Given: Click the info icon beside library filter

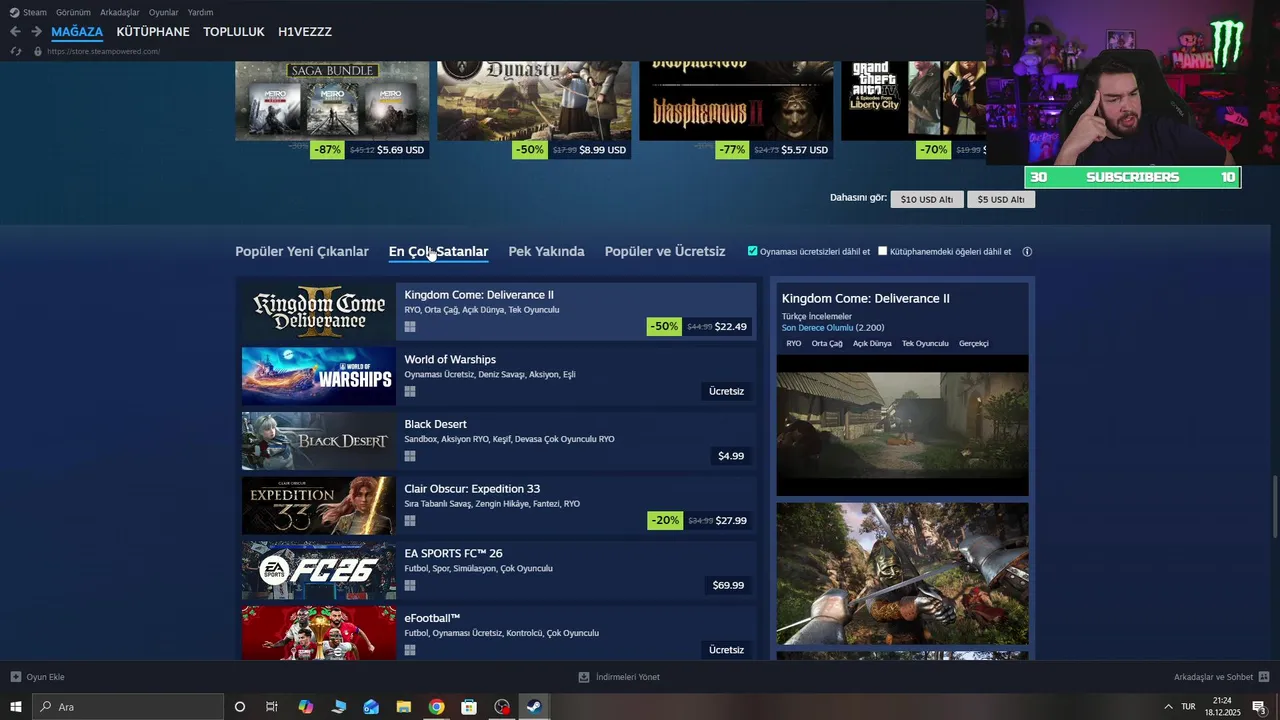Looking at the screenshot, I should click(1027, 252).
